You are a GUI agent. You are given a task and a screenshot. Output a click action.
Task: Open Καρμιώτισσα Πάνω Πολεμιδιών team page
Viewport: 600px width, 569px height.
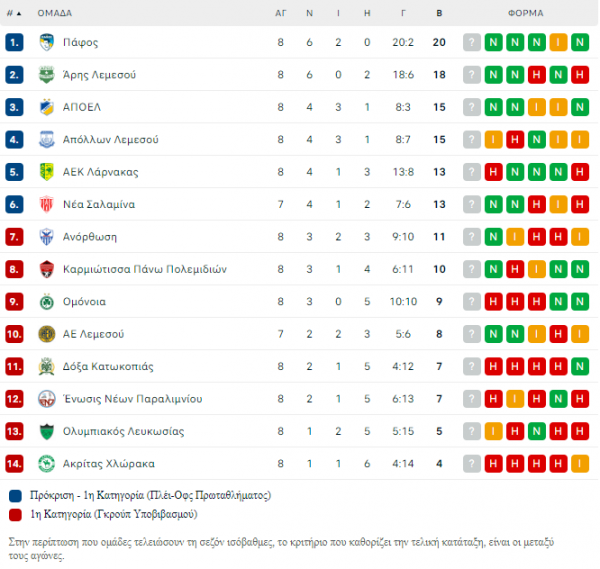point(145,269)
